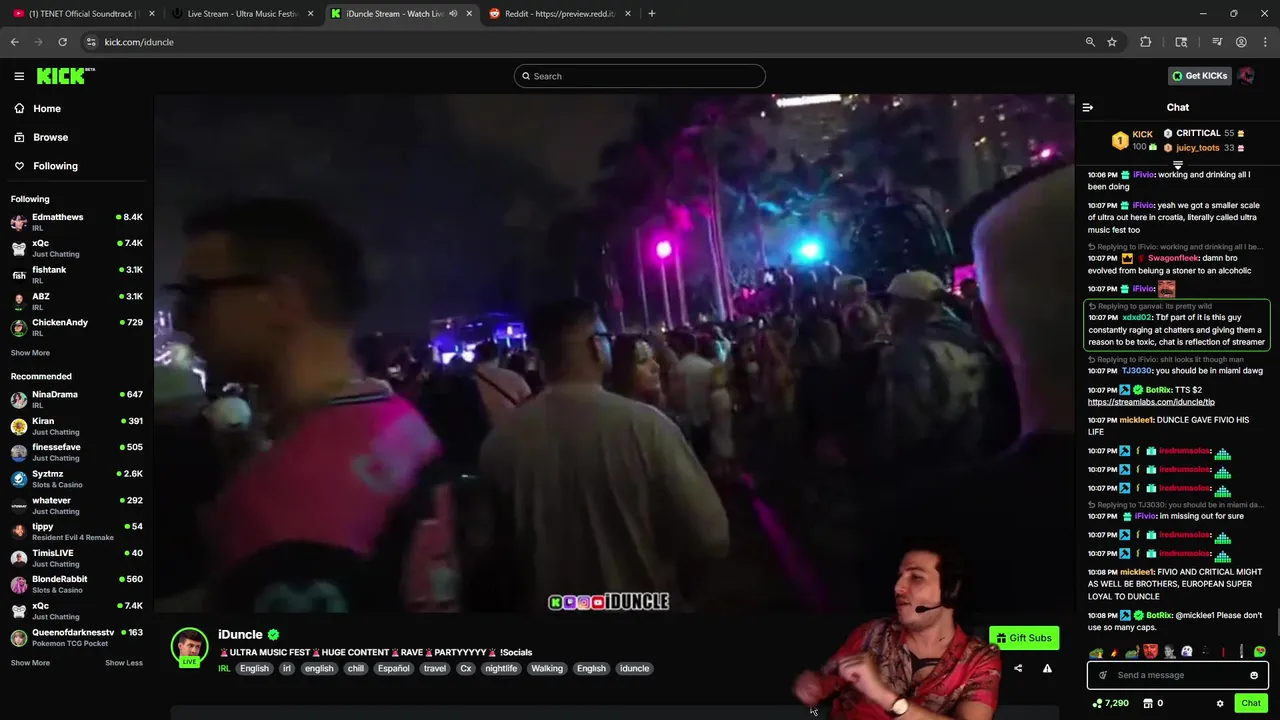Click the chat identity icon in message box
The width and height of the screenshot is (1280, 720).
[x=1103, y=675]
